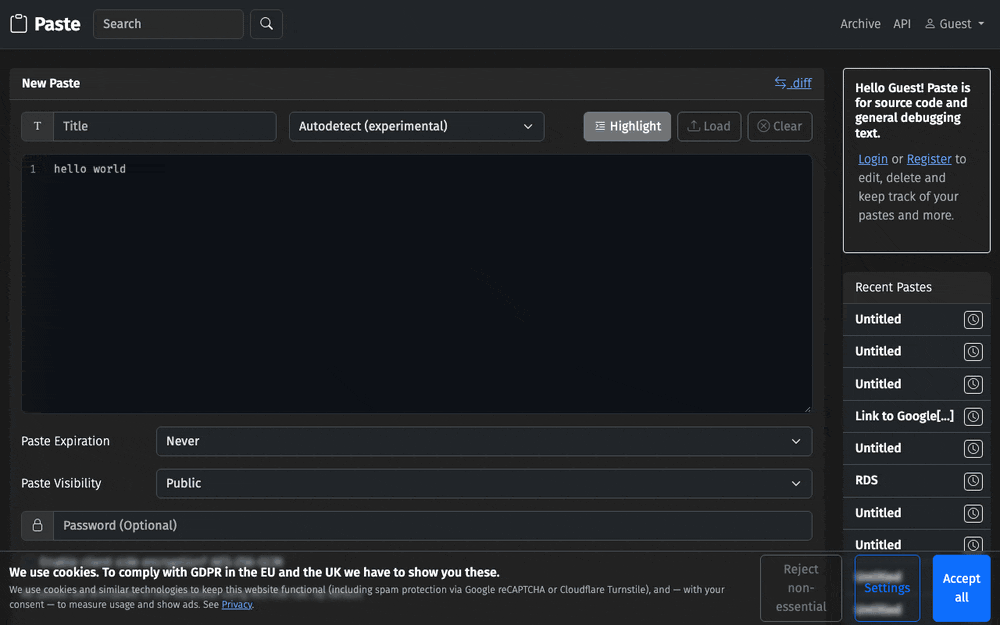Screen dimensions: 1000x625
Task: Toggle the Highlight button
Action: [627, 126]
